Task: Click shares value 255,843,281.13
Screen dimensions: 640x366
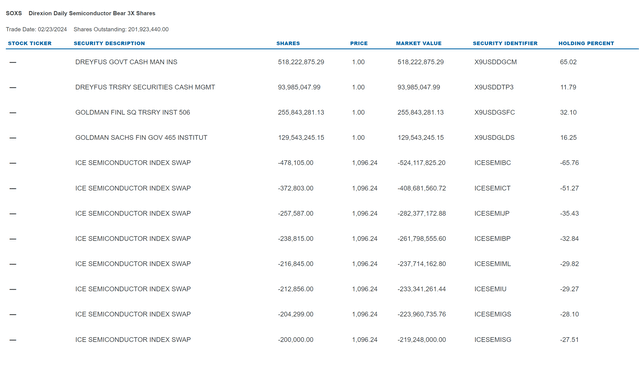Action: pyautogui.click(x=301, y=113)
